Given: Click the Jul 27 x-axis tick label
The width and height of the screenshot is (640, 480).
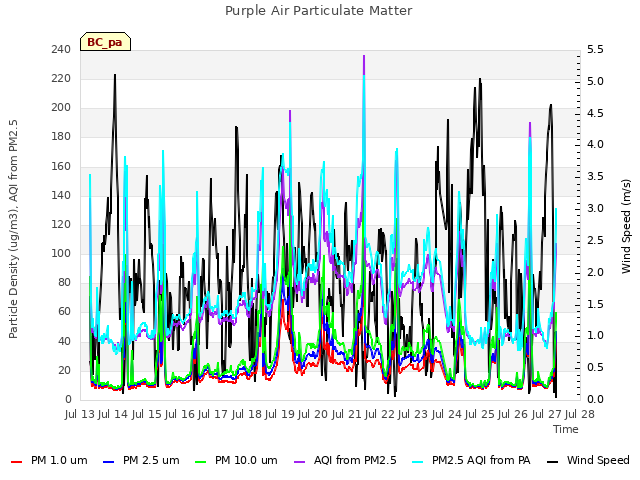Looking at the screenshot, I should 547,414.
